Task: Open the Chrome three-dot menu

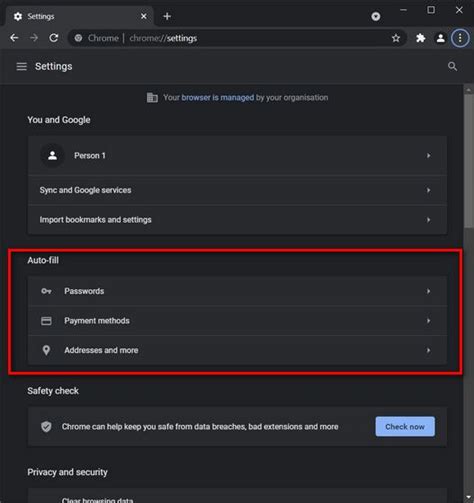Action: tap(460, 38)
